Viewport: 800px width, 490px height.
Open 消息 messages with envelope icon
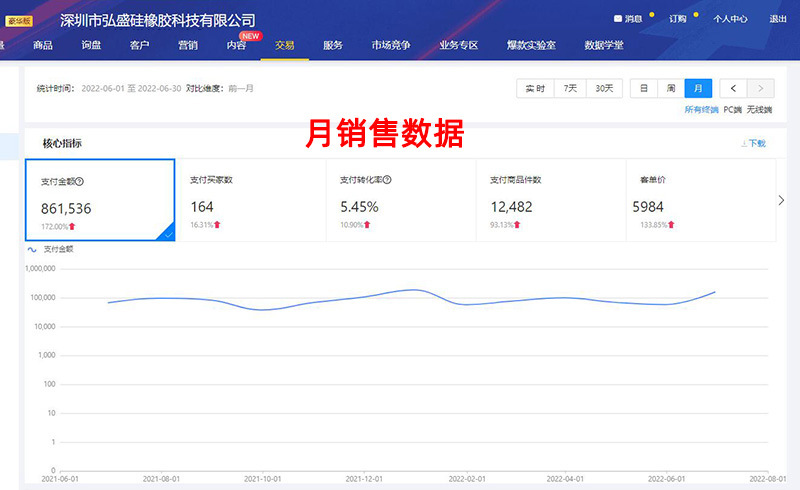(628, 19)
